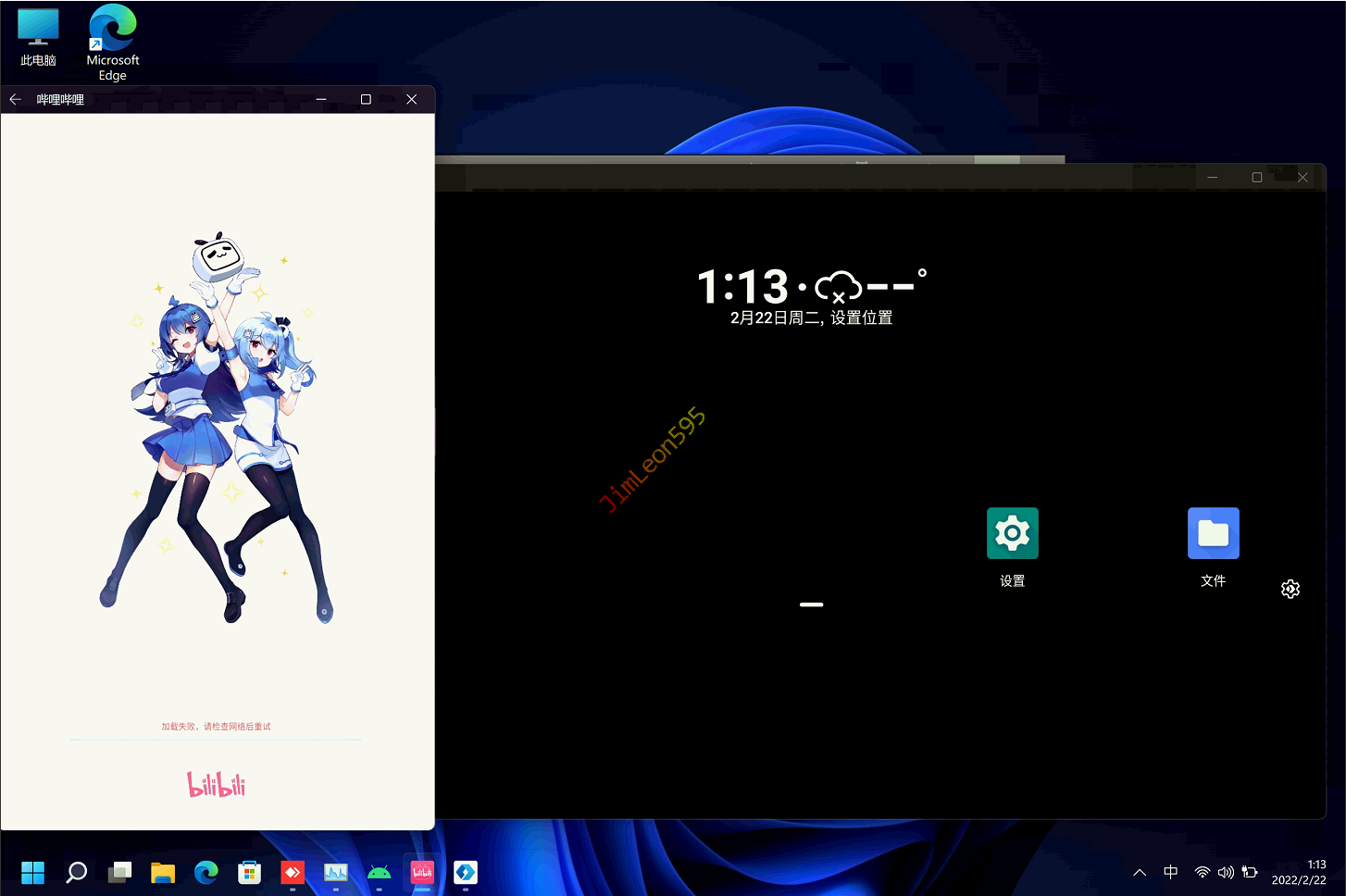Image resolution: width=1346 pixels, height=896 pixels.
Task: Click the 加载失败 retry message
Action: tap(216, 727)
